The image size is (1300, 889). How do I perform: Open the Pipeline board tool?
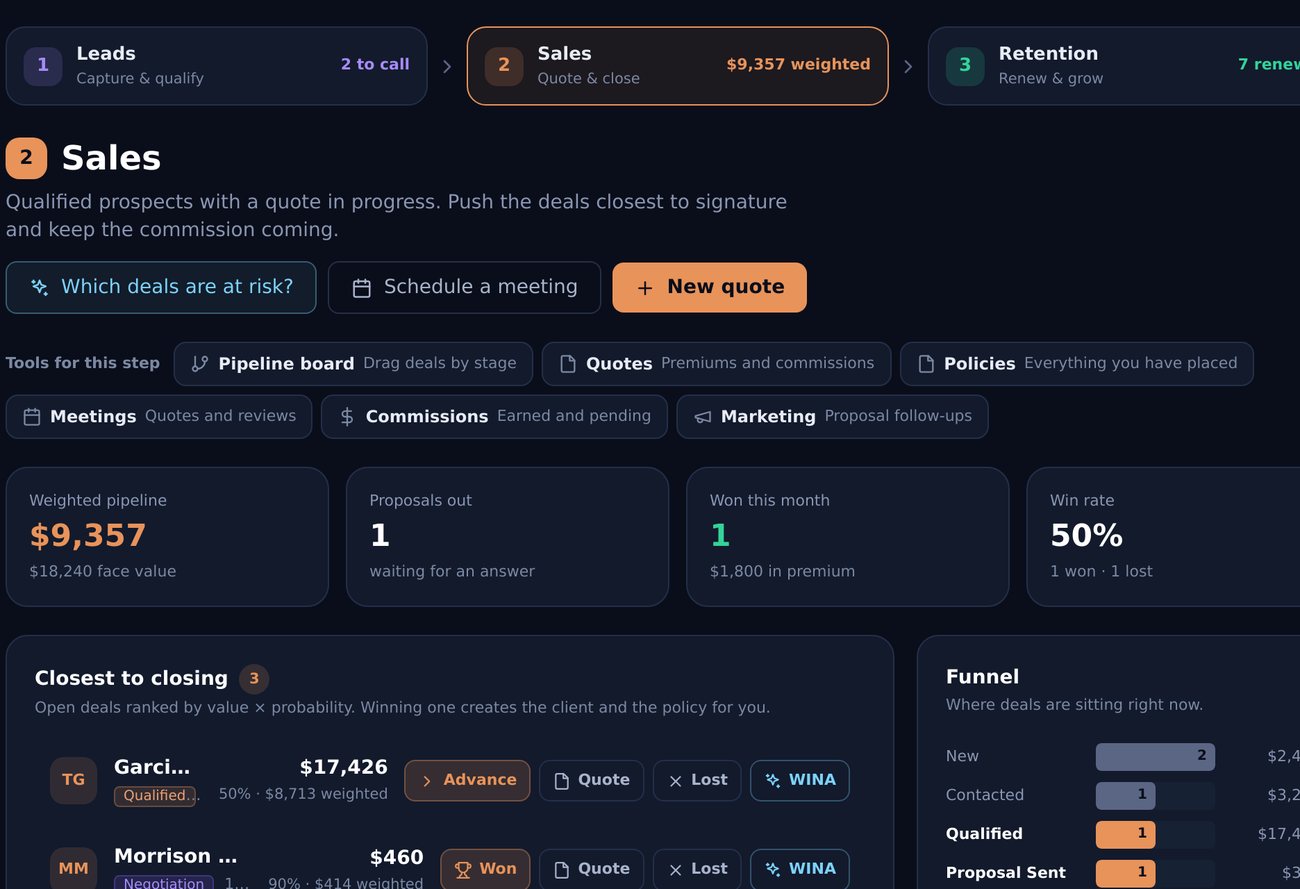tap(353, 364)
